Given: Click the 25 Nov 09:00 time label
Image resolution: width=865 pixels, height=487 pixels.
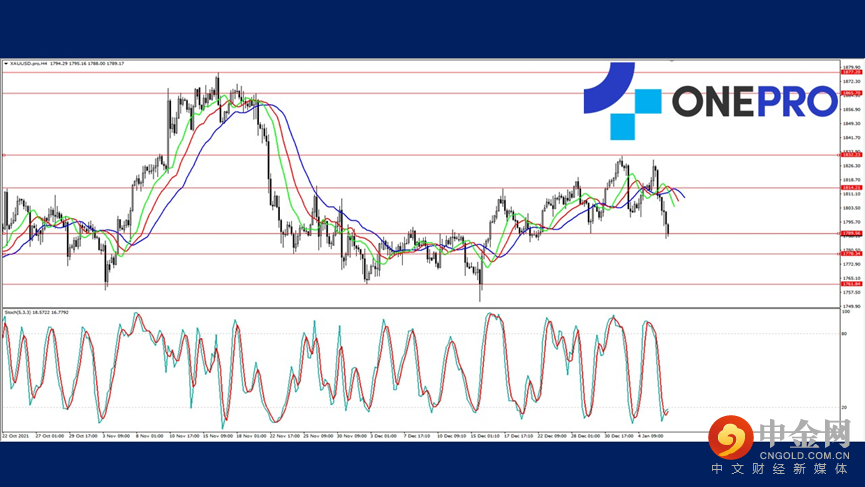Looking at the screenshot, I should click(318, 436).
